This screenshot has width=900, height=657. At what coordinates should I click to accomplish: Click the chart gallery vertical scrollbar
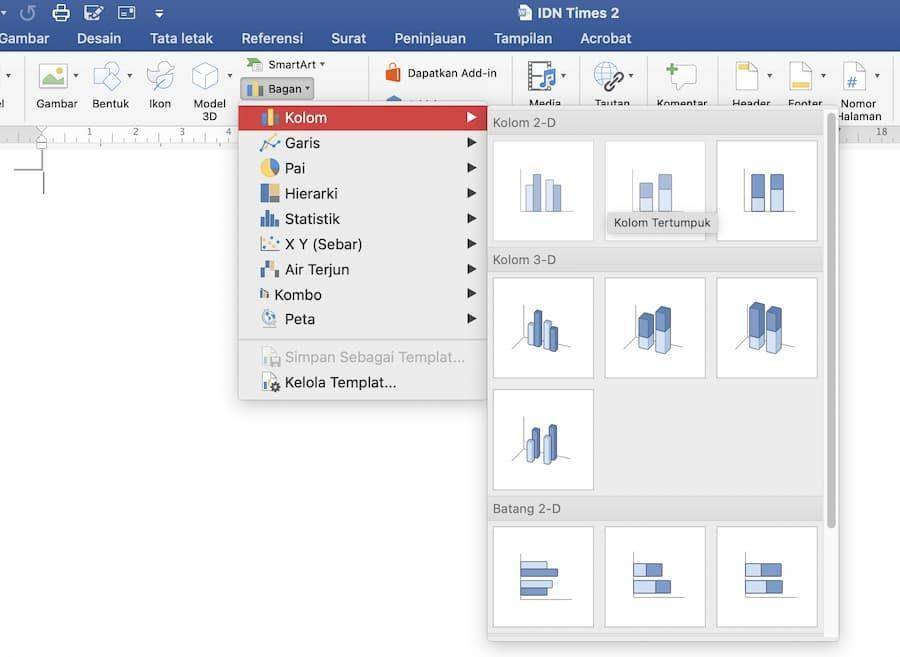tap(831, 320)
